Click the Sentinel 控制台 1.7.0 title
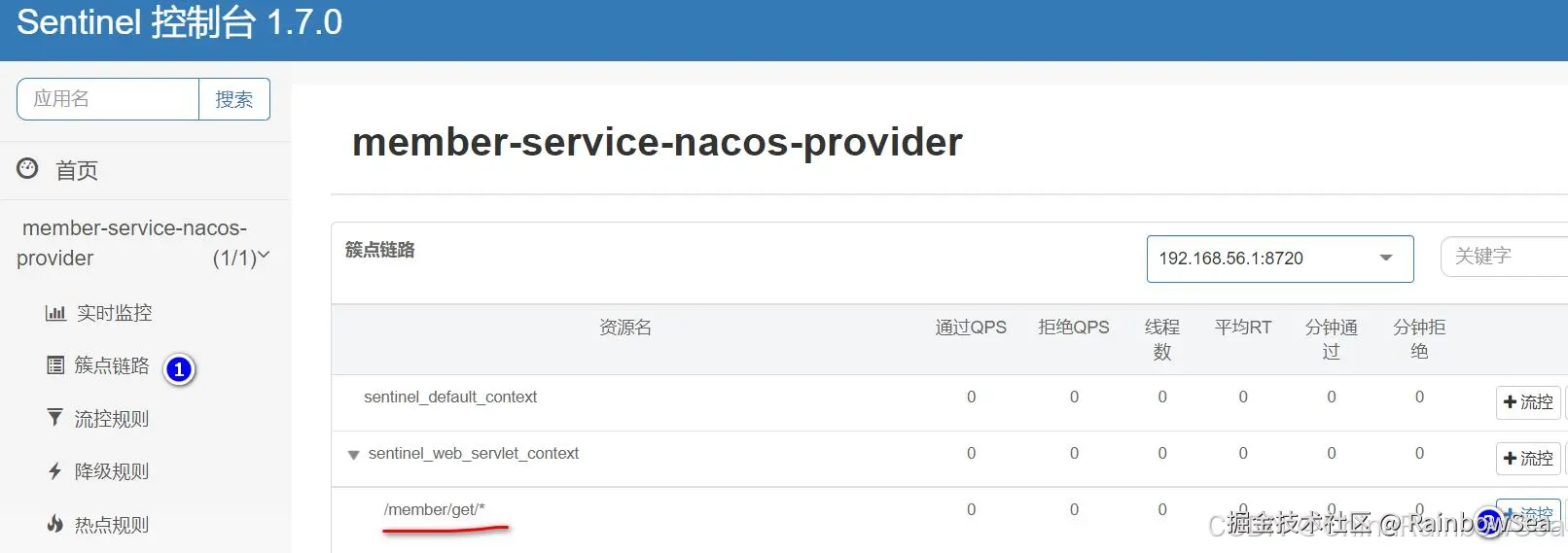This screenshot has width=1568, height=553. coord(180,22)
